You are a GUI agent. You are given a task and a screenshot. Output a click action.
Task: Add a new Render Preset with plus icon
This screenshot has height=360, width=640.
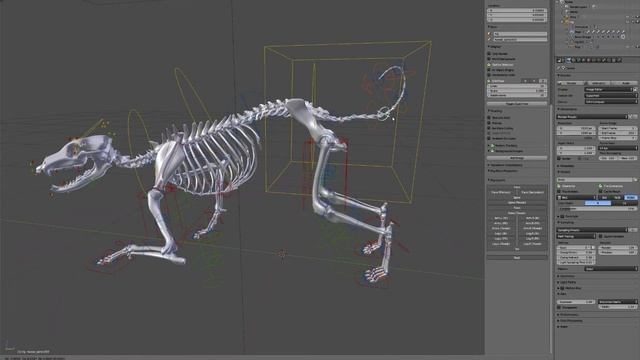(630, 117)
